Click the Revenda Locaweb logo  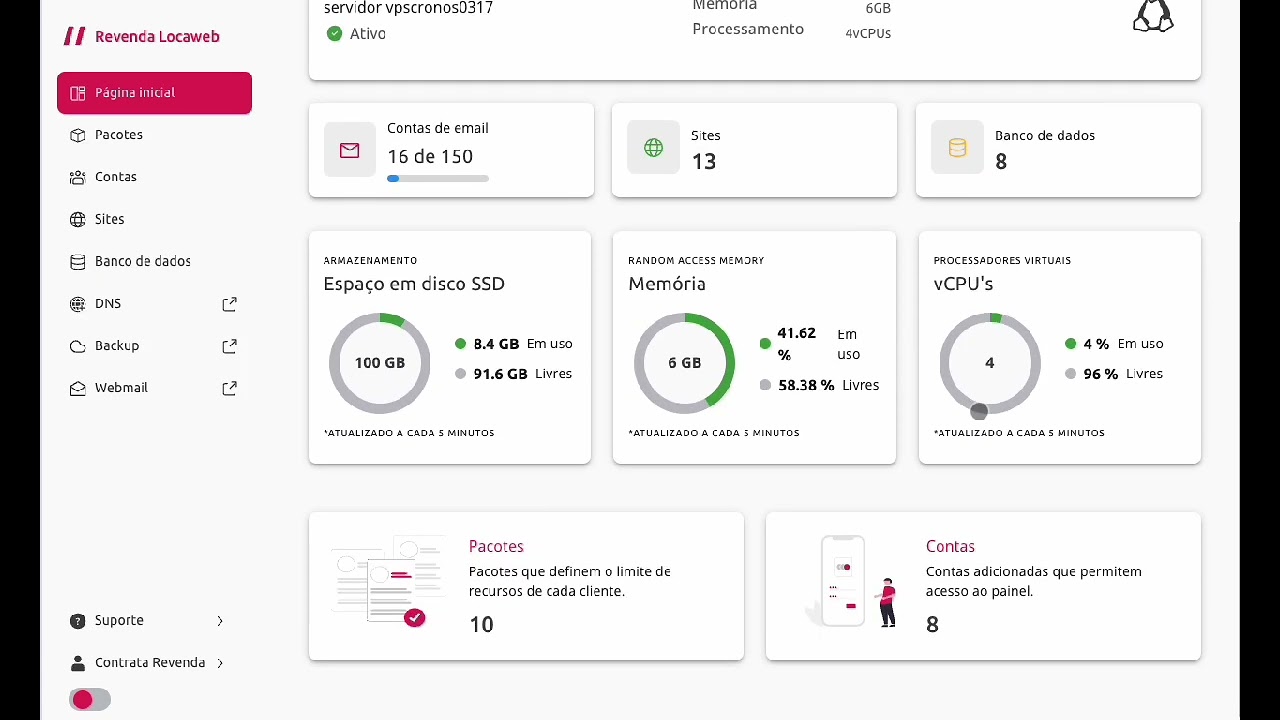pyautogui.click(x=141, y=36)
